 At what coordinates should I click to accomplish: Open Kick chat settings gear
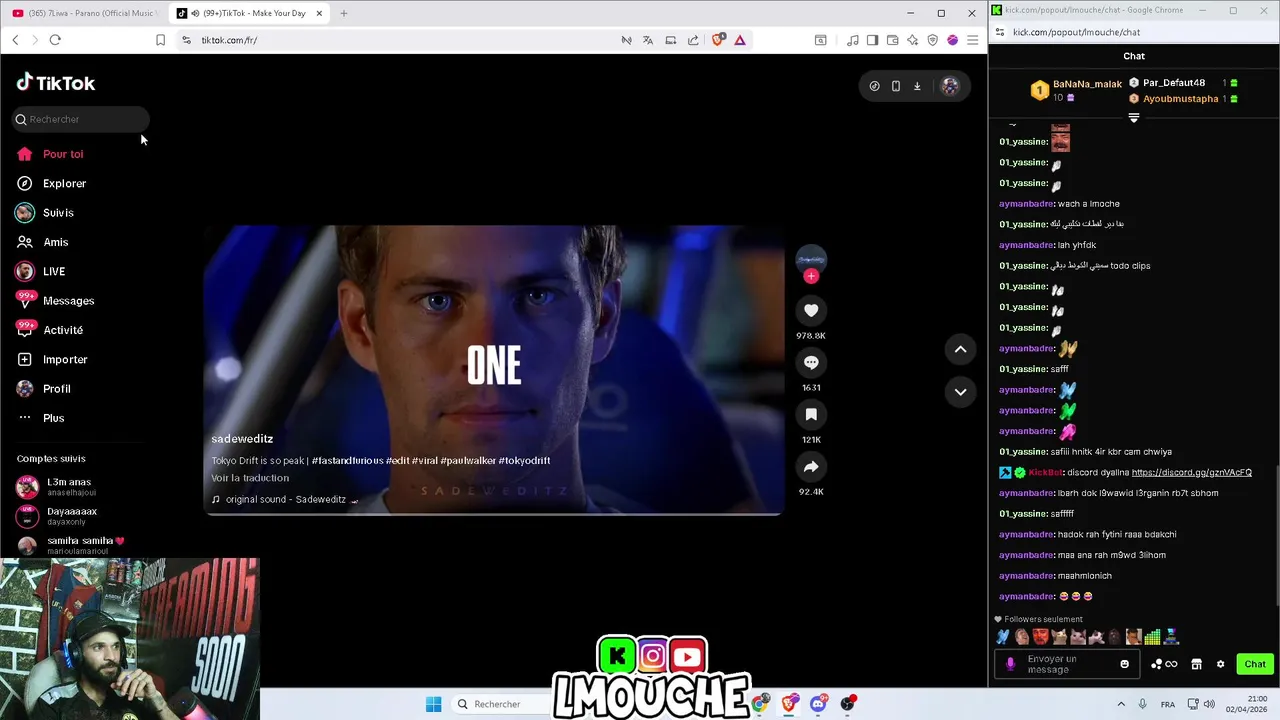pos(1220,664)
